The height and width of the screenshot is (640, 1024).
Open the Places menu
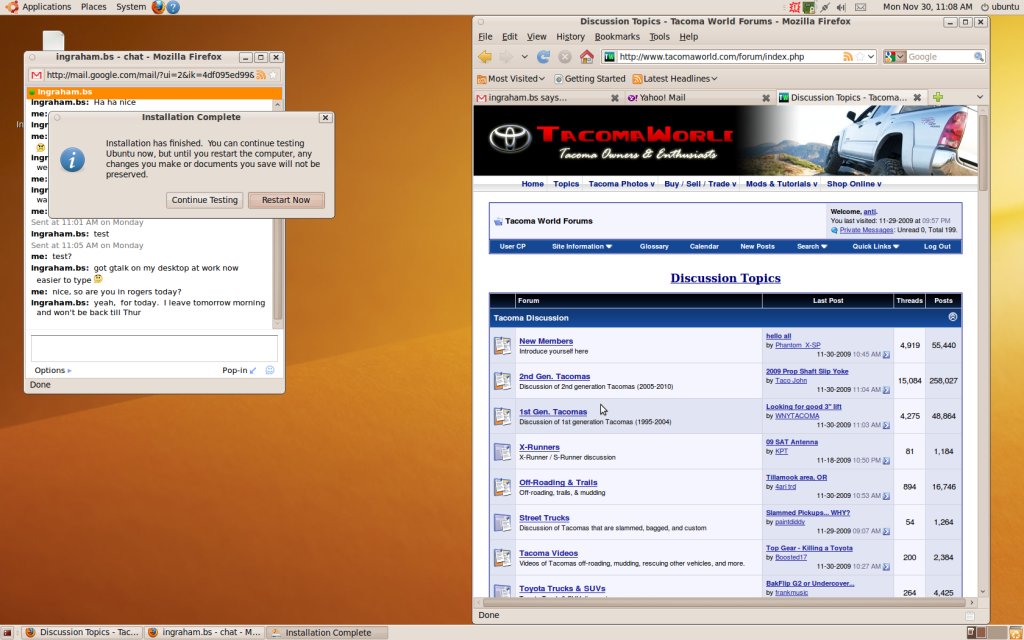click(93, 7)
